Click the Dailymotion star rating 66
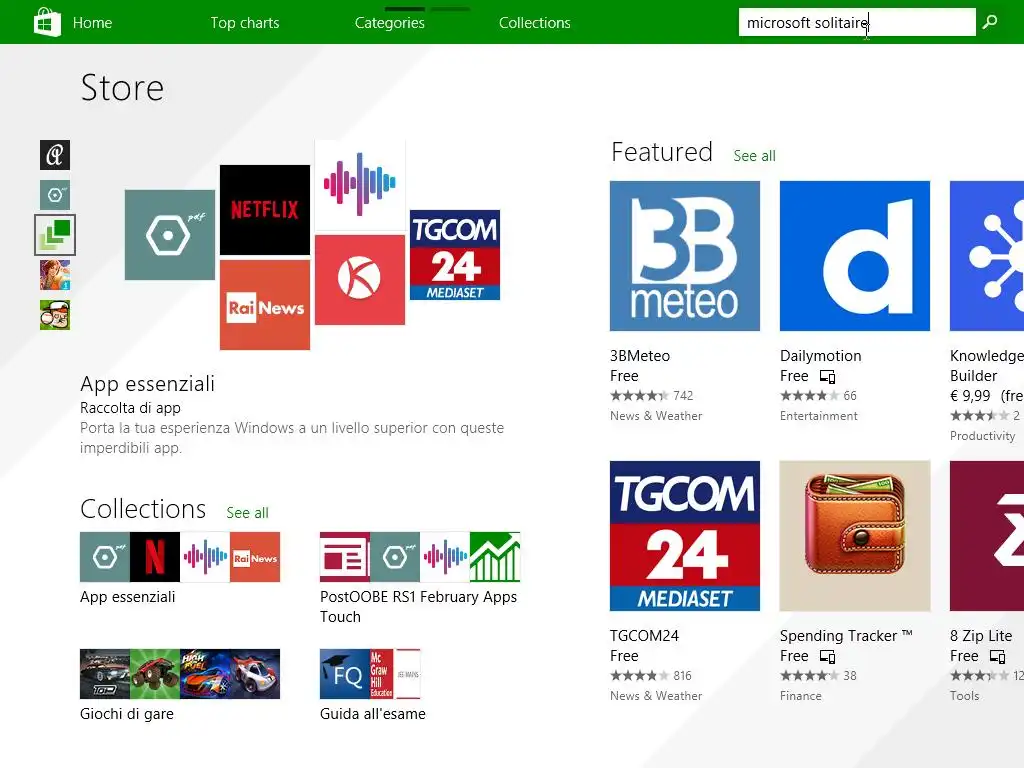The width and height of the screenshot is (1024, 768). pyautogui.click(x=818, y=396)
